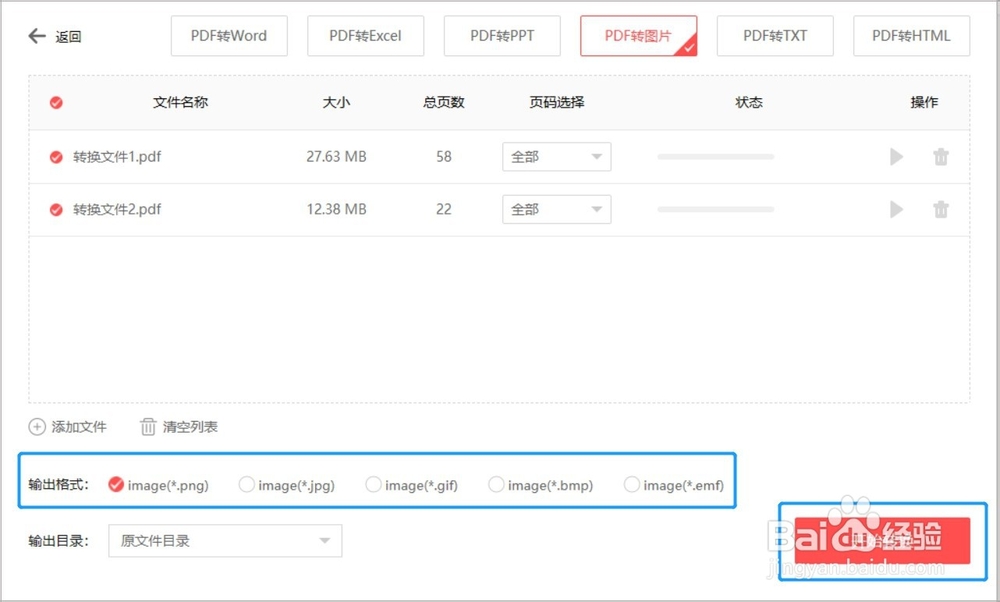
Task: Click the back arrow icon
Action: pos(37,36)
